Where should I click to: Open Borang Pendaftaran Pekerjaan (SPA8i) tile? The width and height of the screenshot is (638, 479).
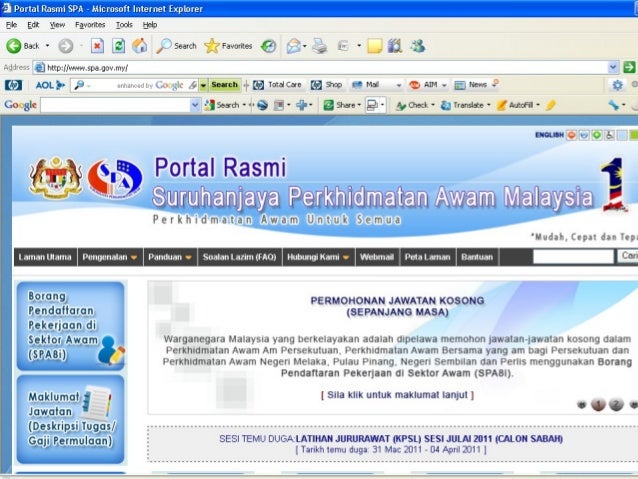coord(70,326)
